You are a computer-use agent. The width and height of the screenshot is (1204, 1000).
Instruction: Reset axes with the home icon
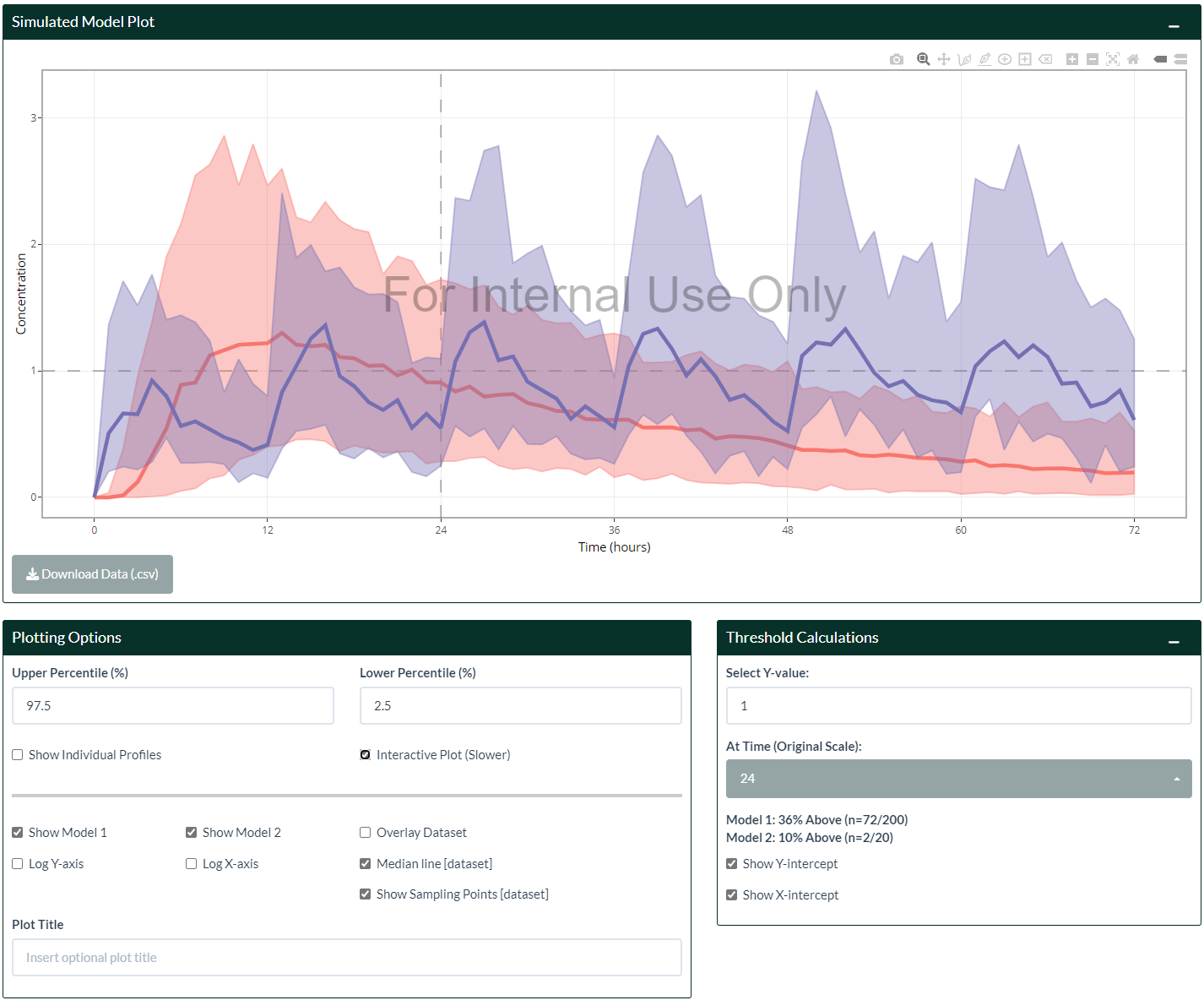tap(1133, 59)
